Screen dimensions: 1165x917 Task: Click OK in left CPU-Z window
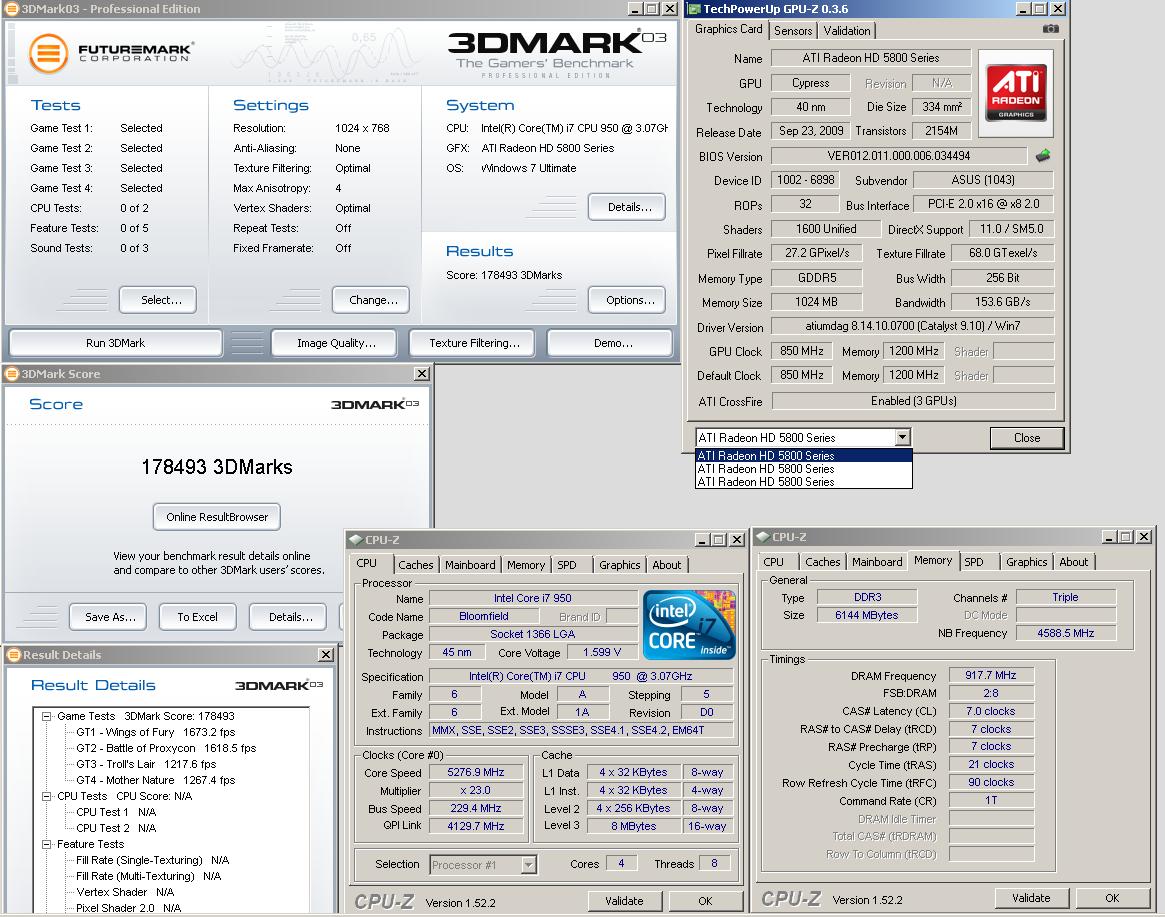(x=705, y=901)
